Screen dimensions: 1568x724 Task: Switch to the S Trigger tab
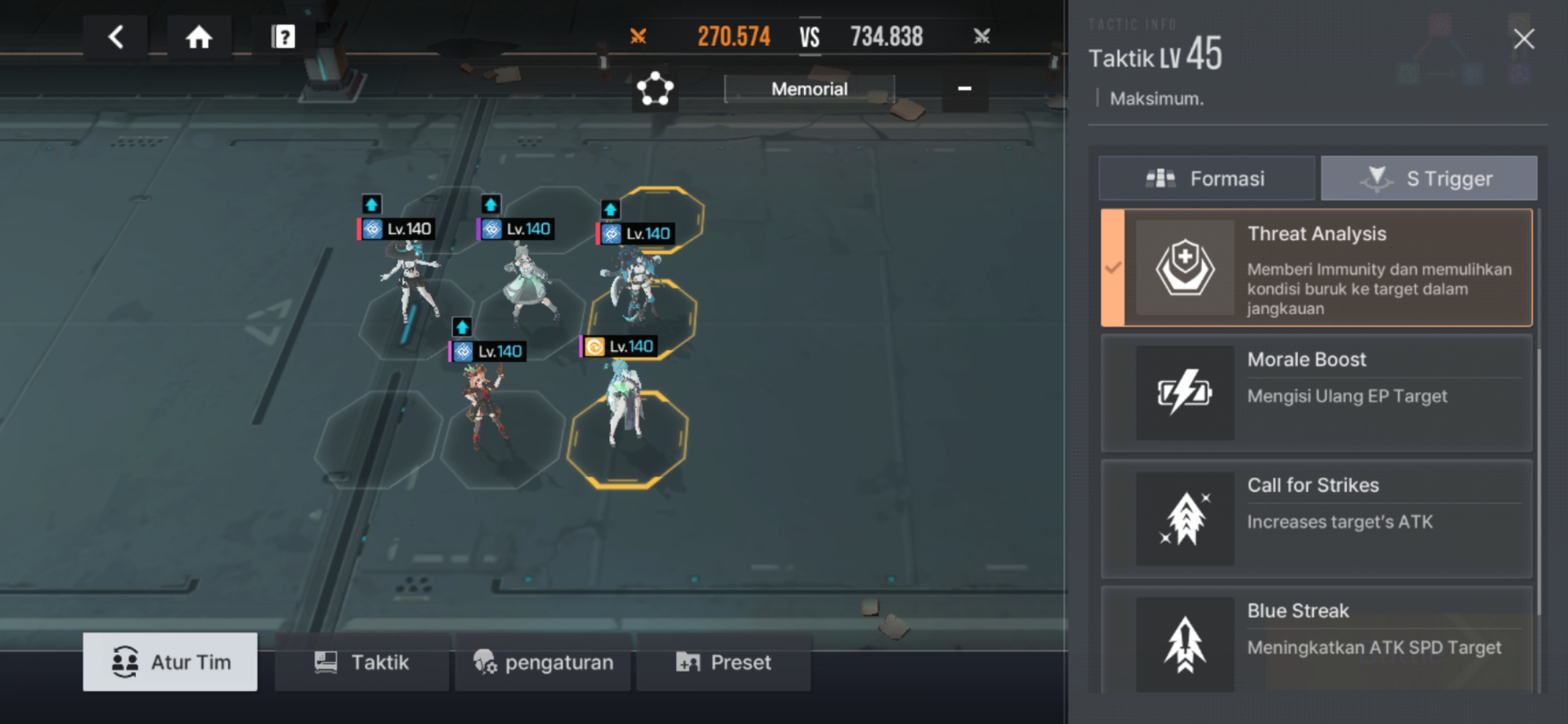point(1429,178)
